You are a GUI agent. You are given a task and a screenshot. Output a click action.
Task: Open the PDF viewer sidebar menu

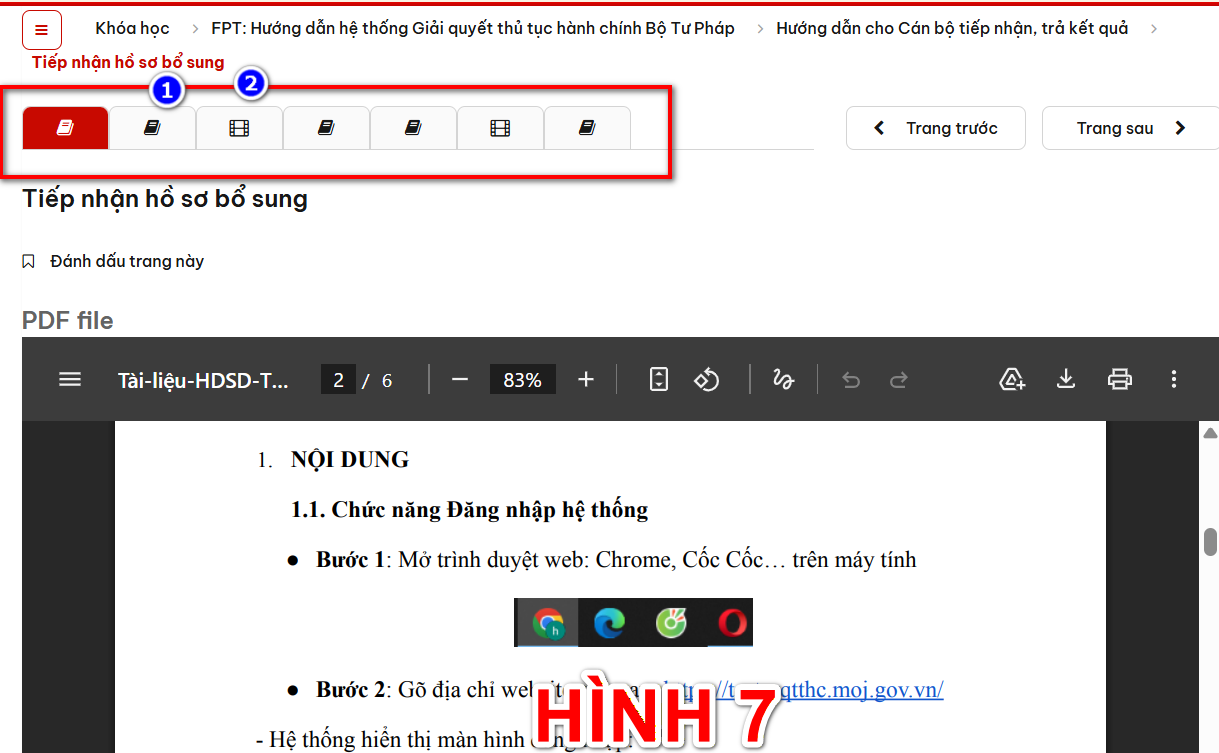(x=70, y=380)
